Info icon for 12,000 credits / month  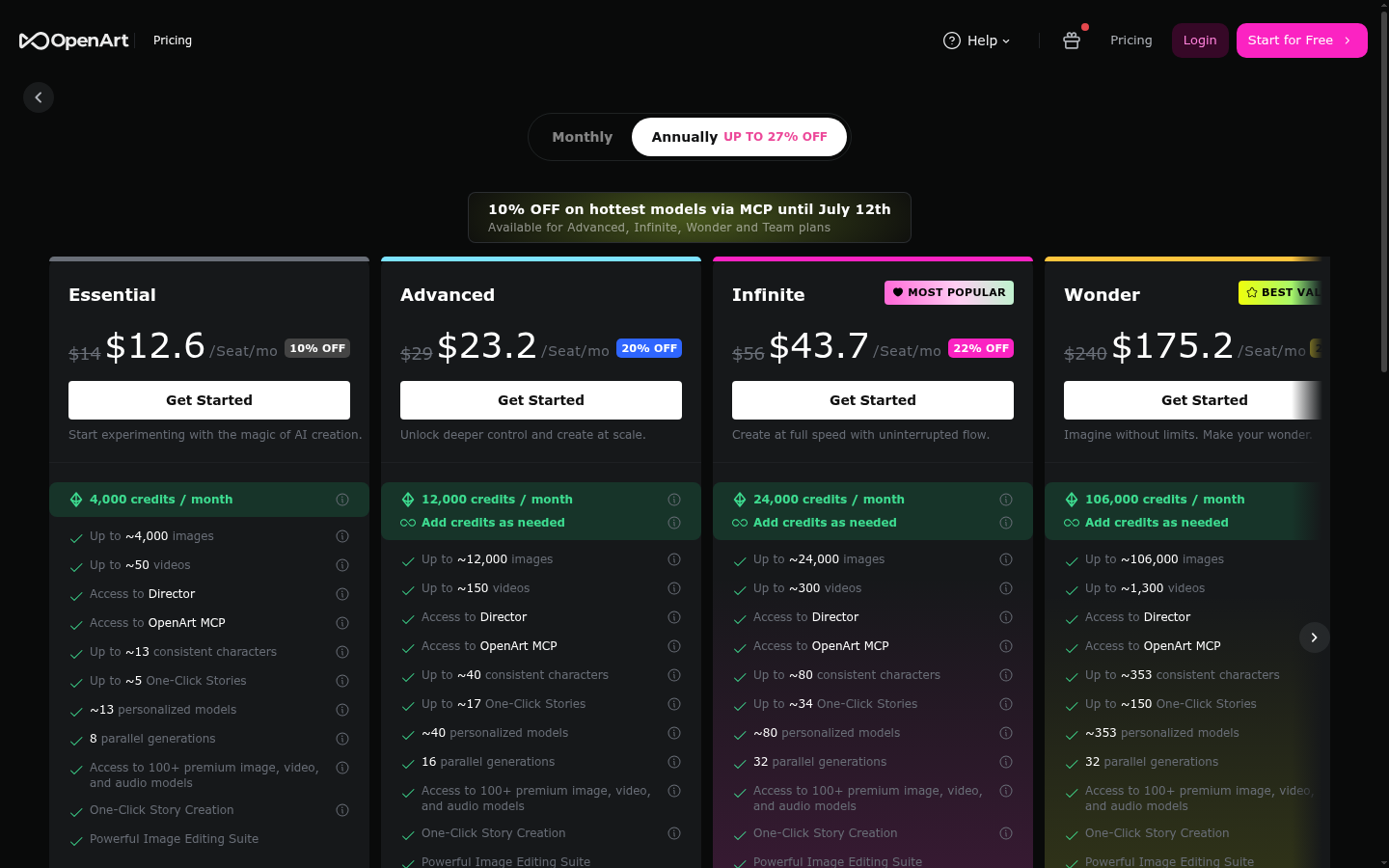pos(674,500)
